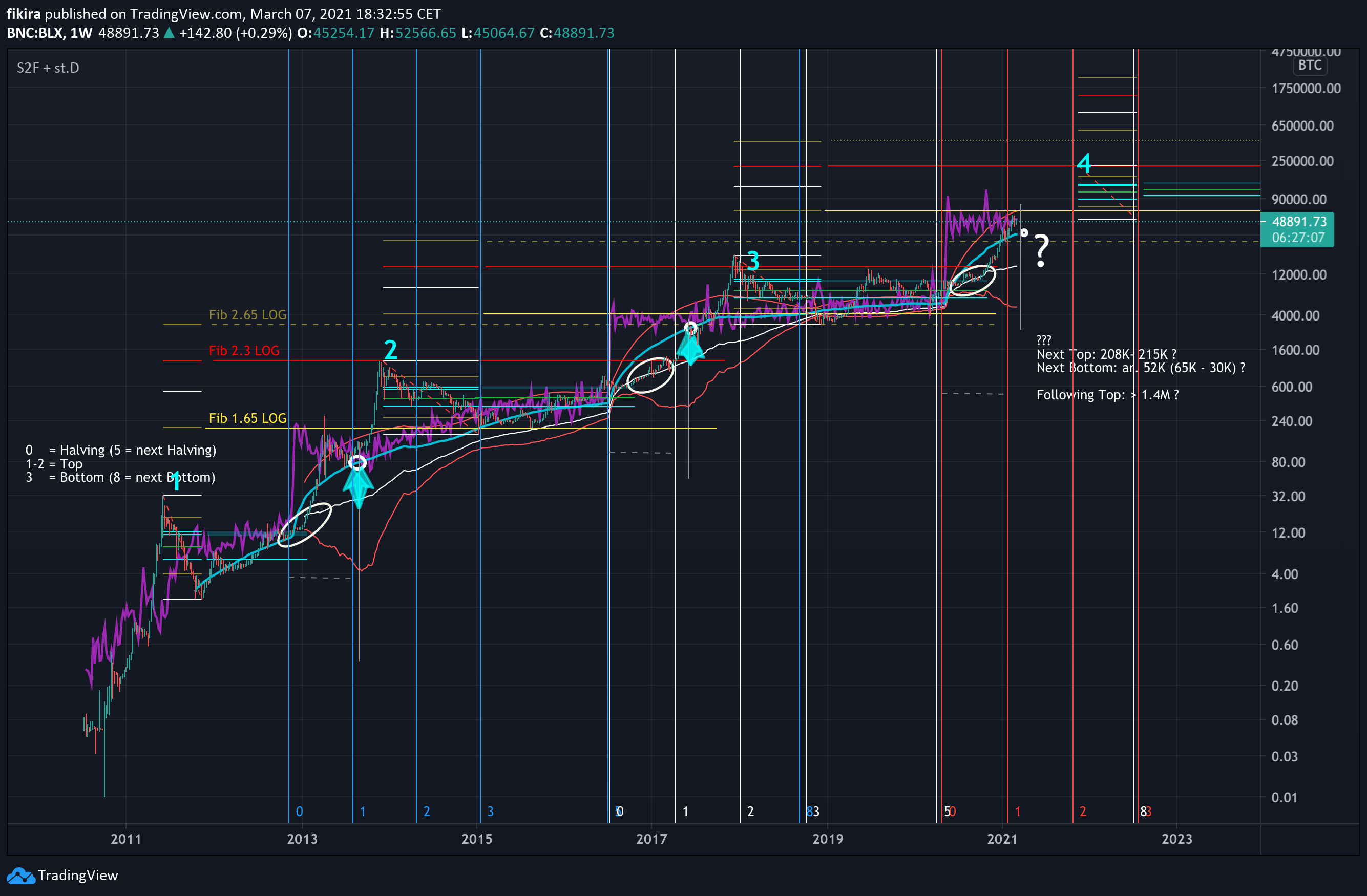Click the green up-triangle price change indicator
1367x896 pixels.
(x=169, y=33)
